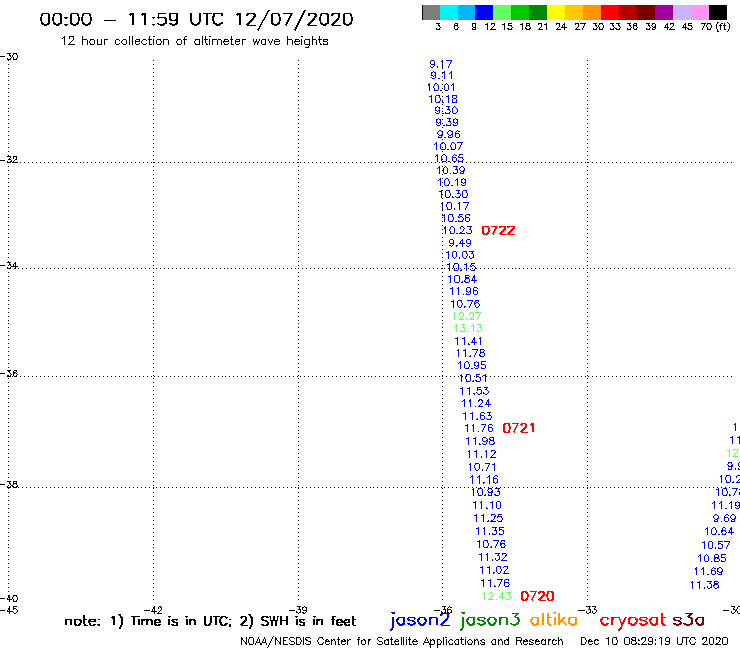Select the light green 15 ft legend swatch
This screenshot has height=650, width=740.
click(502, 12)
